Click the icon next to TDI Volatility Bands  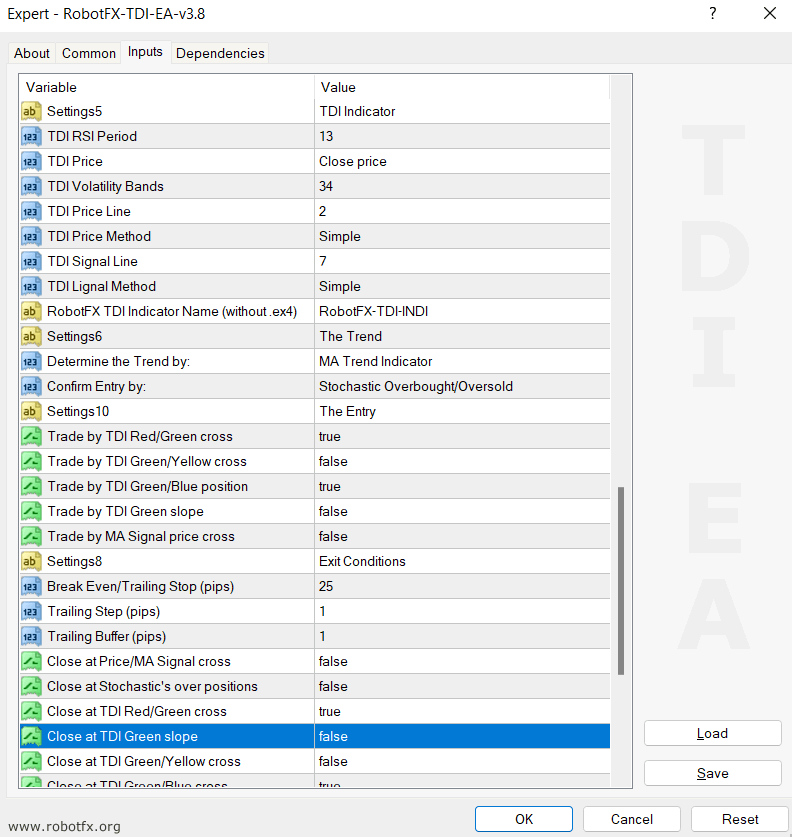31,186
